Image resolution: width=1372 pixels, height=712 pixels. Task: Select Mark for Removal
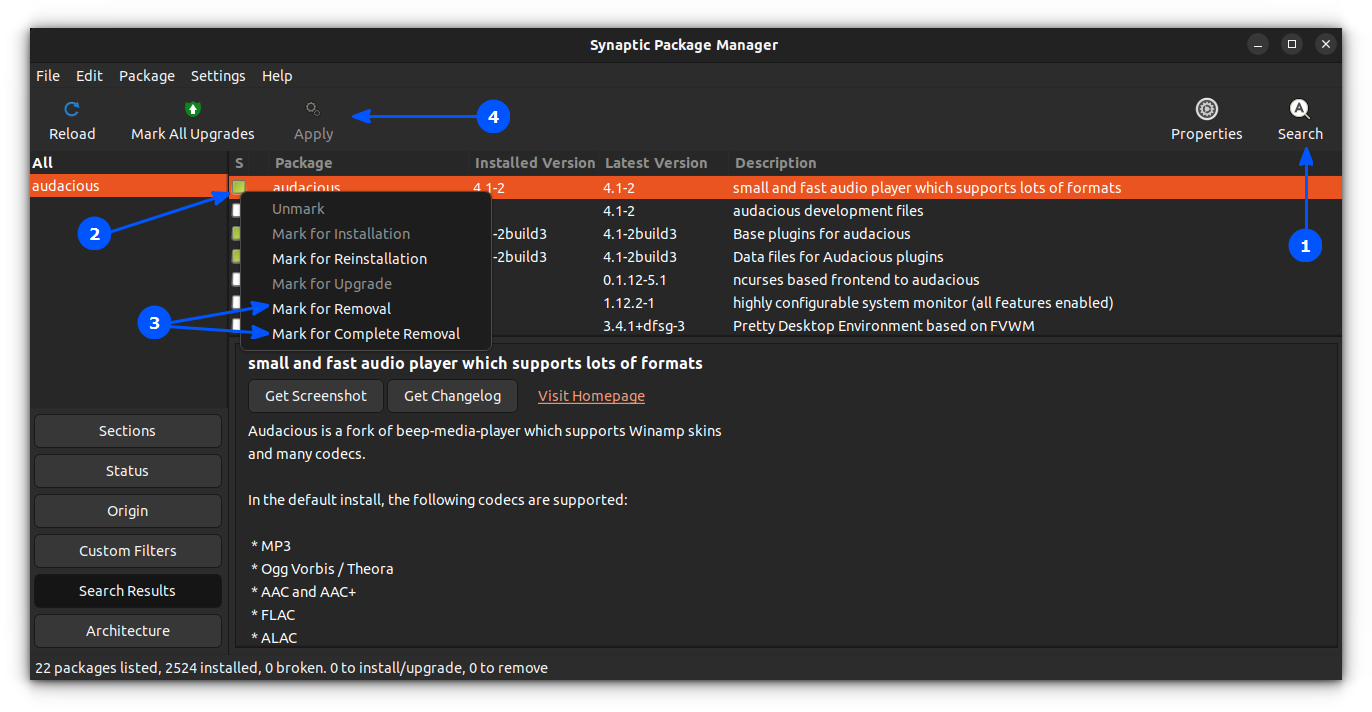pos(366,309)
